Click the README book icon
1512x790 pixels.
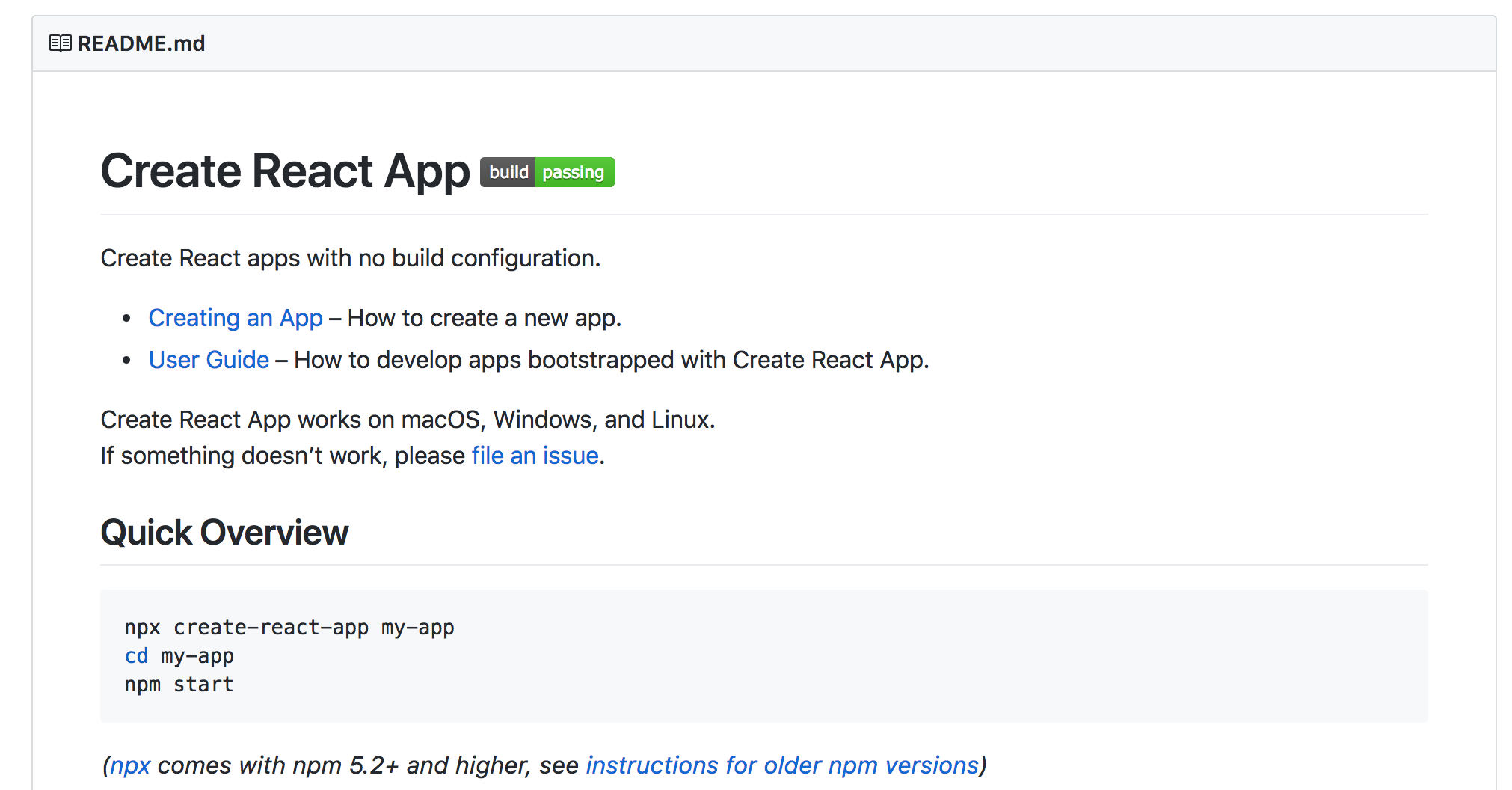coord(60,43)
